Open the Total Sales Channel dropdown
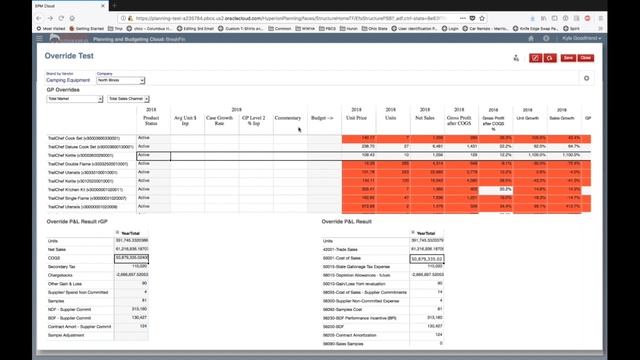 click(128, 99)
